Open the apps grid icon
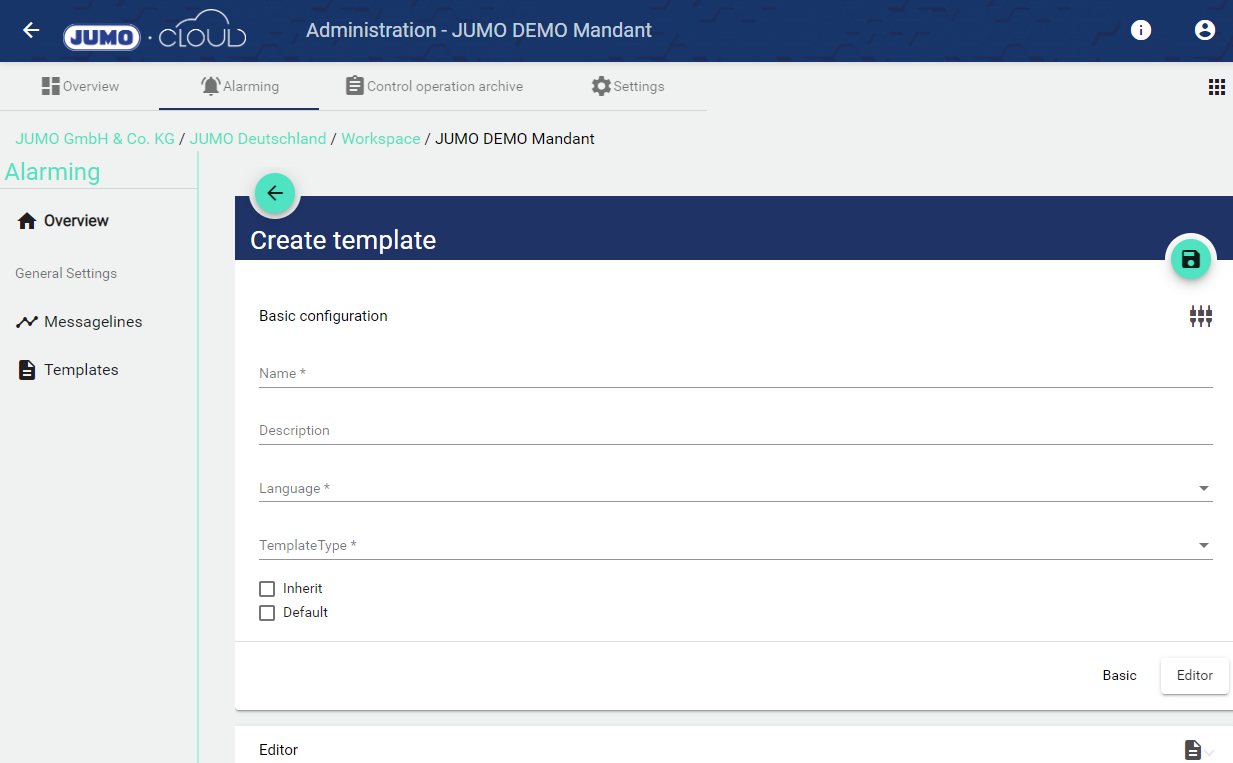This screenshot has height=763, width=1233. coord(1216,87)
